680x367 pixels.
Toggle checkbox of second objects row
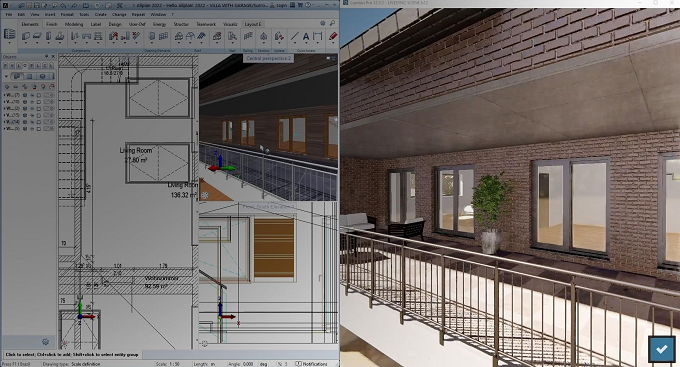click(x=39, y=102)
